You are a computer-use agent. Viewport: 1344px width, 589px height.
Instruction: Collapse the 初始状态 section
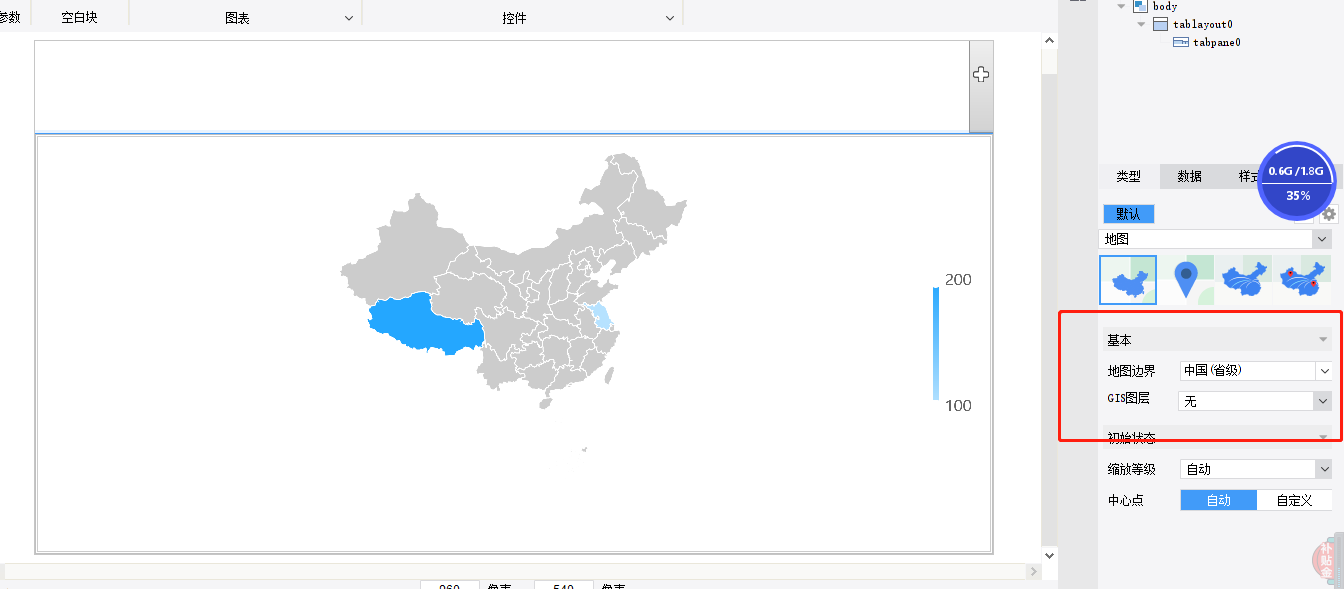click(x=1323, y=437)
